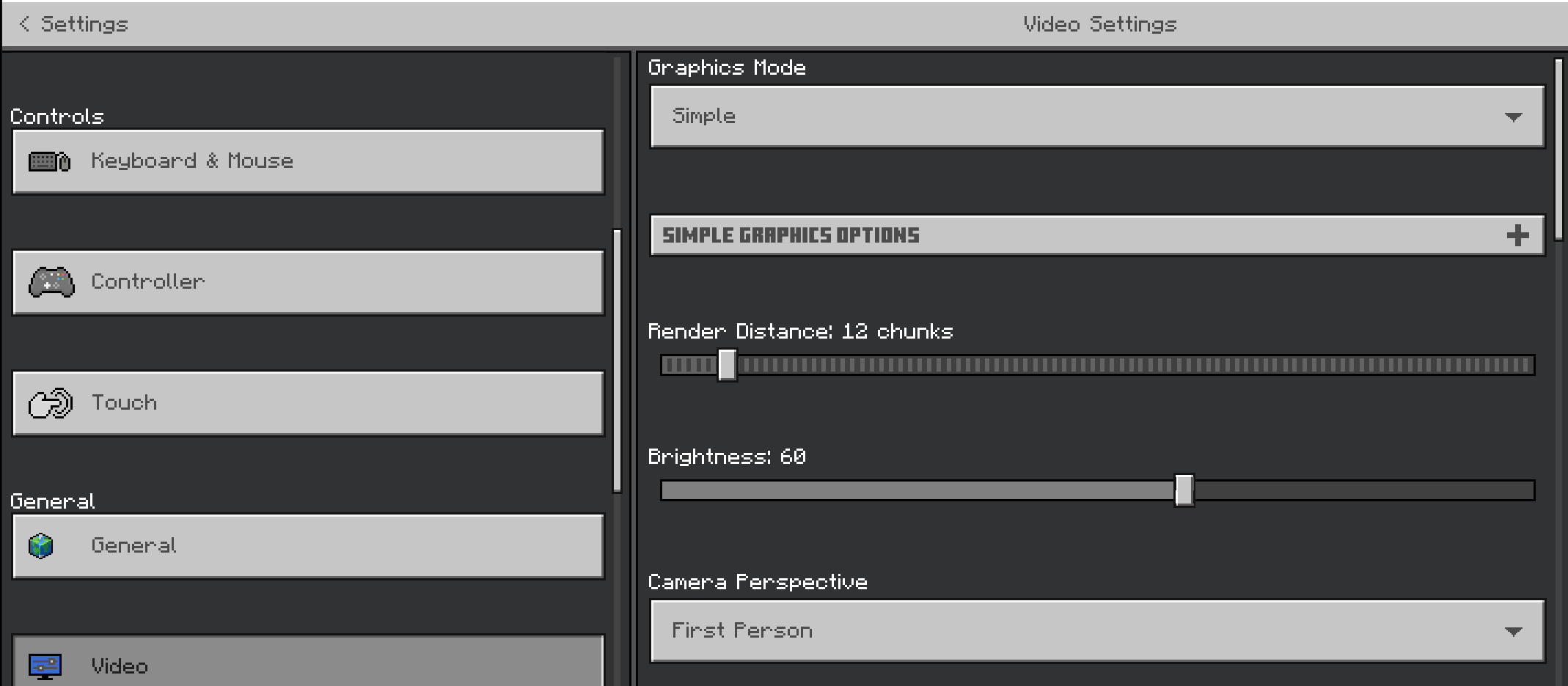The image size is (1568, 686).
Task: Go back using the Settings label
Action: point(84,24)
